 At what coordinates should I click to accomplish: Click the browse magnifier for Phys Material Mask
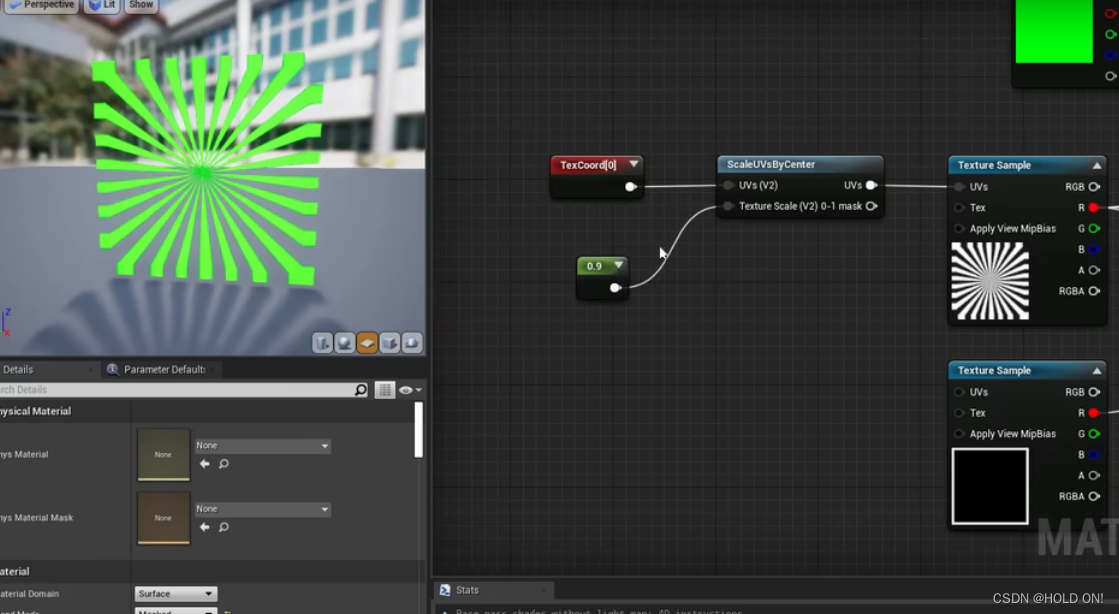pyautogui.click(x=225, y=525)
